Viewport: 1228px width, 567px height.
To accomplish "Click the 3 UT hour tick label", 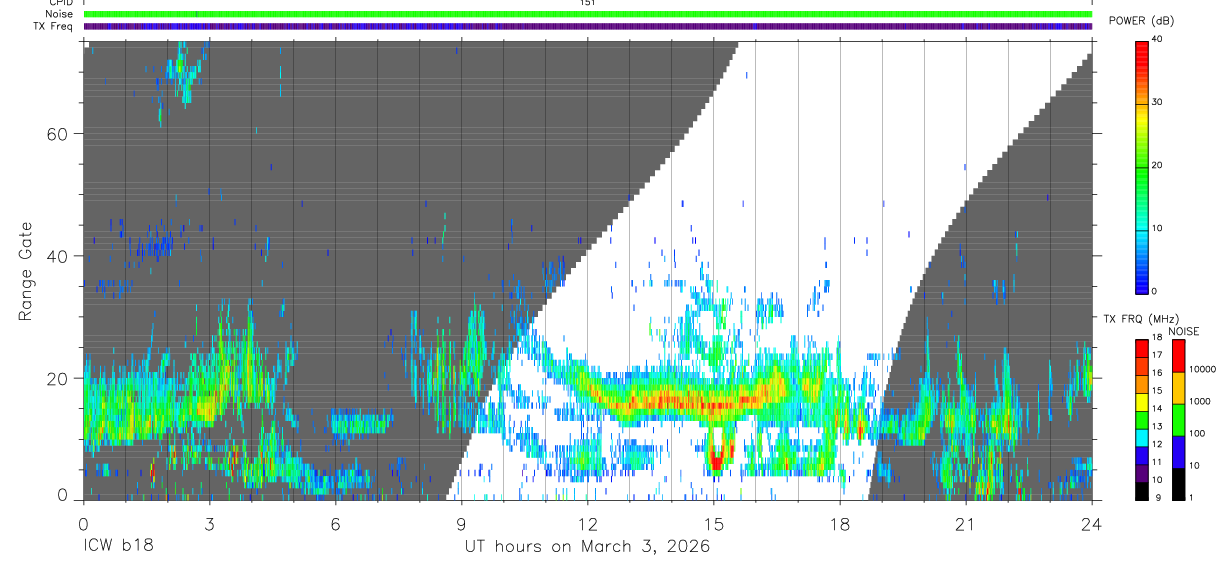I will (209, 524).
